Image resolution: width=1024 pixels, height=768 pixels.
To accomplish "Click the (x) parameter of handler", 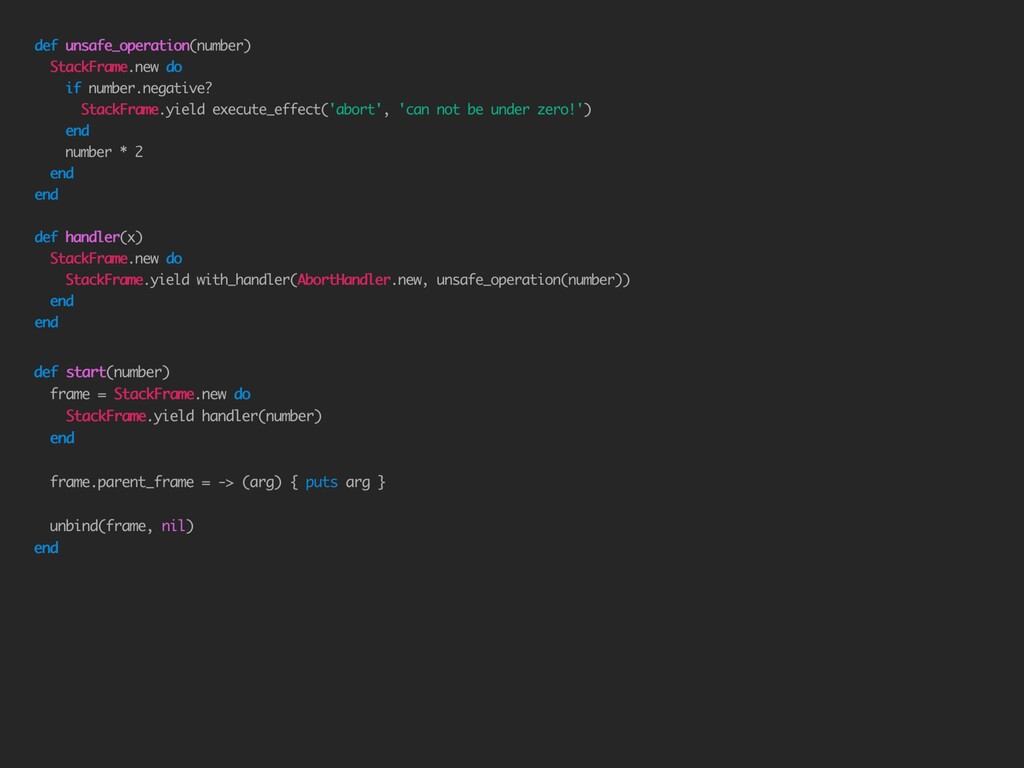I will [x=131, y=237].
